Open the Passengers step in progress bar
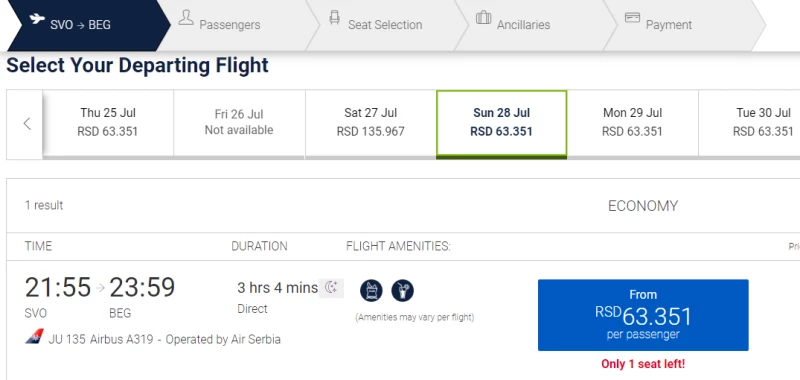Image resolution: width=800 pixels, height=380 pixels. point(230,24)
